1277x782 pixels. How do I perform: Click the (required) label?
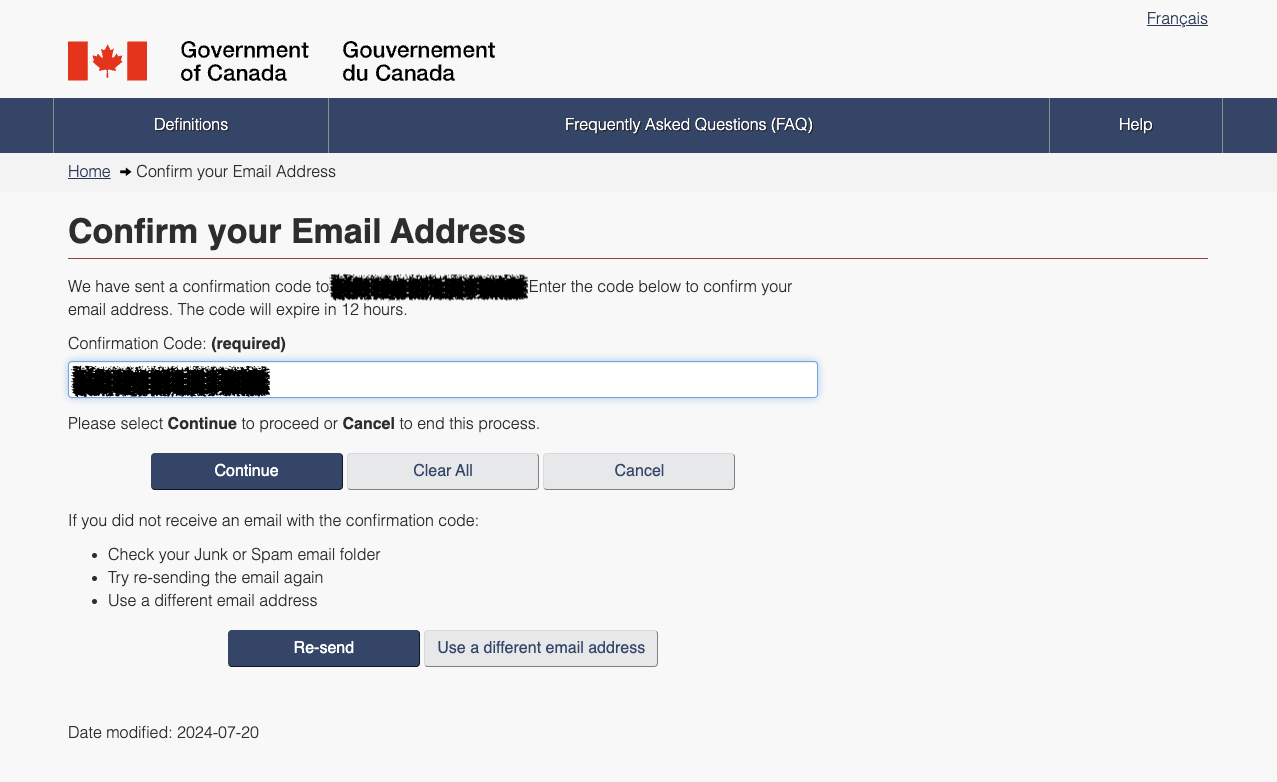(x=248, y=343)
